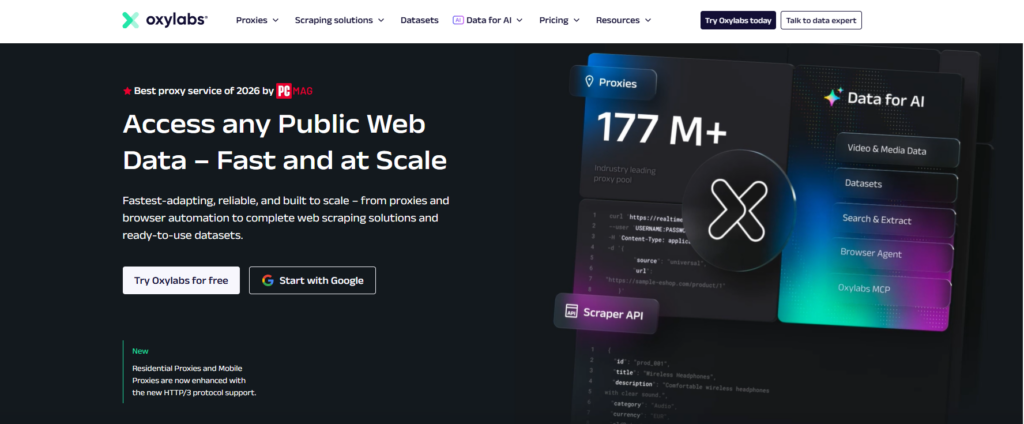1024x424 pixels.
Task: Click the Data for AI panel heading
Action: pos(886,99)
